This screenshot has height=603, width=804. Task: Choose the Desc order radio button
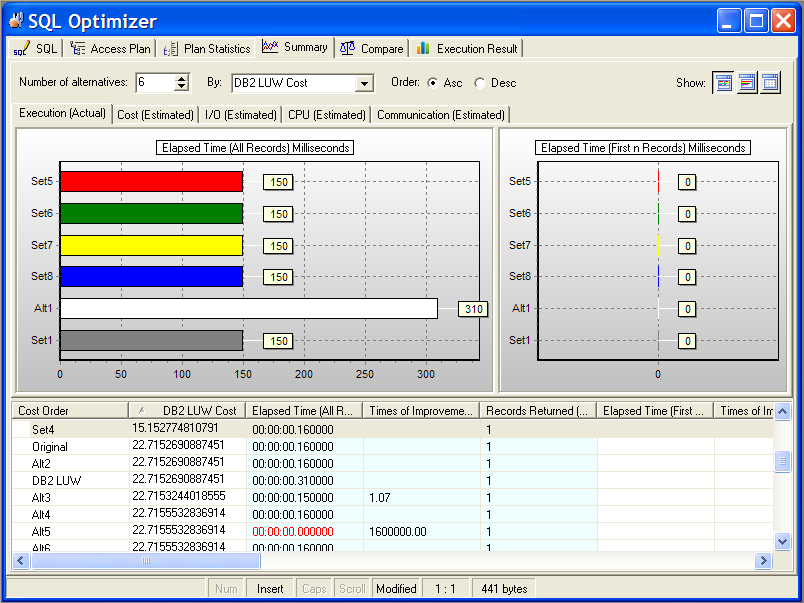point(480,83)
